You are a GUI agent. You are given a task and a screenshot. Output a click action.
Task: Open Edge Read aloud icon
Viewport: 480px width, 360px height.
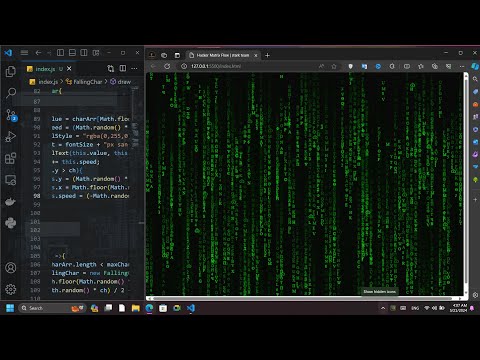321,66
